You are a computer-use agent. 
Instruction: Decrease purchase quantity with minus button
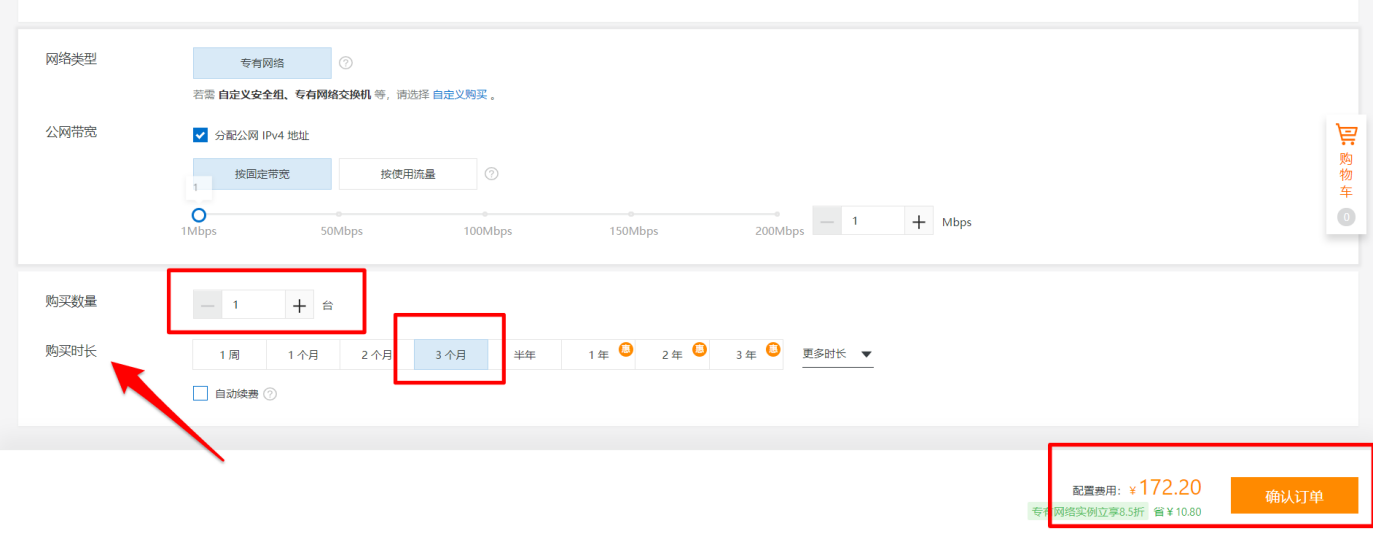pyautogui.click(x=207, y=305)
